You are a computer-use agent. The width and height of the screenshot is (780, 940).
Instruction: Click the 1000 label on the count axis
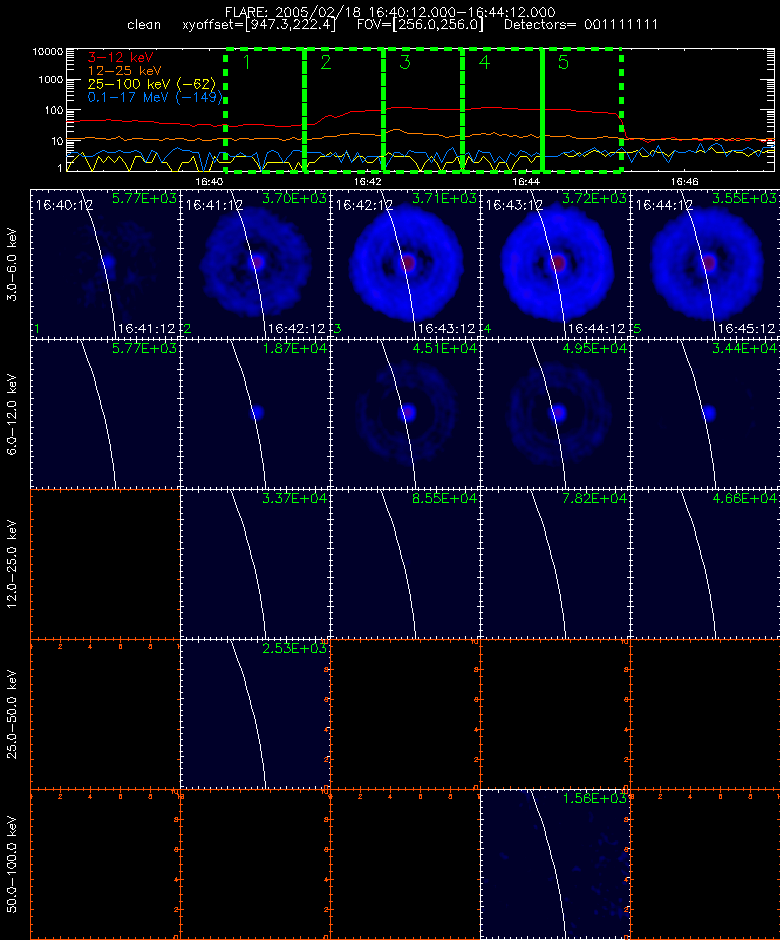pos(51,80)
